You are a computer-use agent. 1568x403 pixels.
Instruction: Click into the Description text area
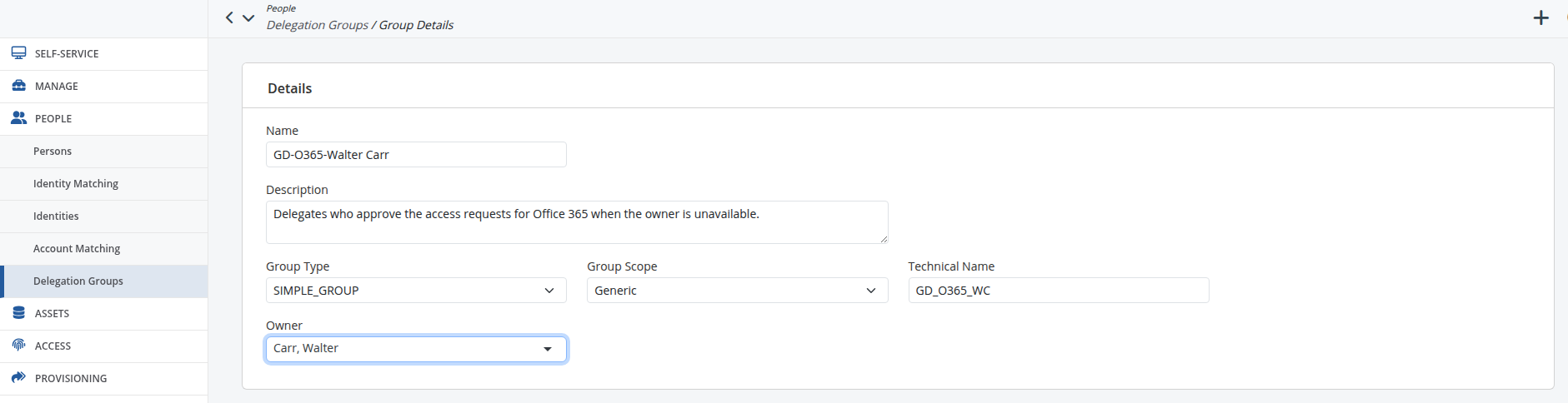tap(577, 222)
